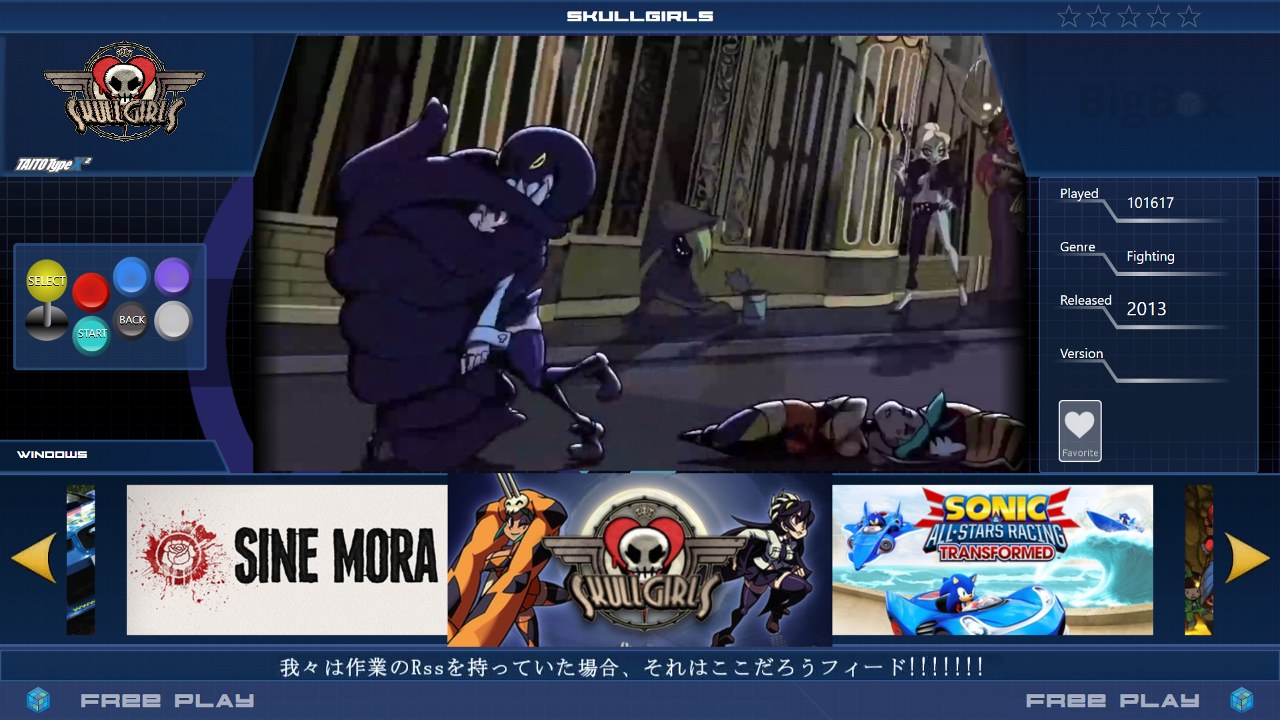Rate game with fourth star
Screen dimensions: 1280x720
coord(1159,16)
